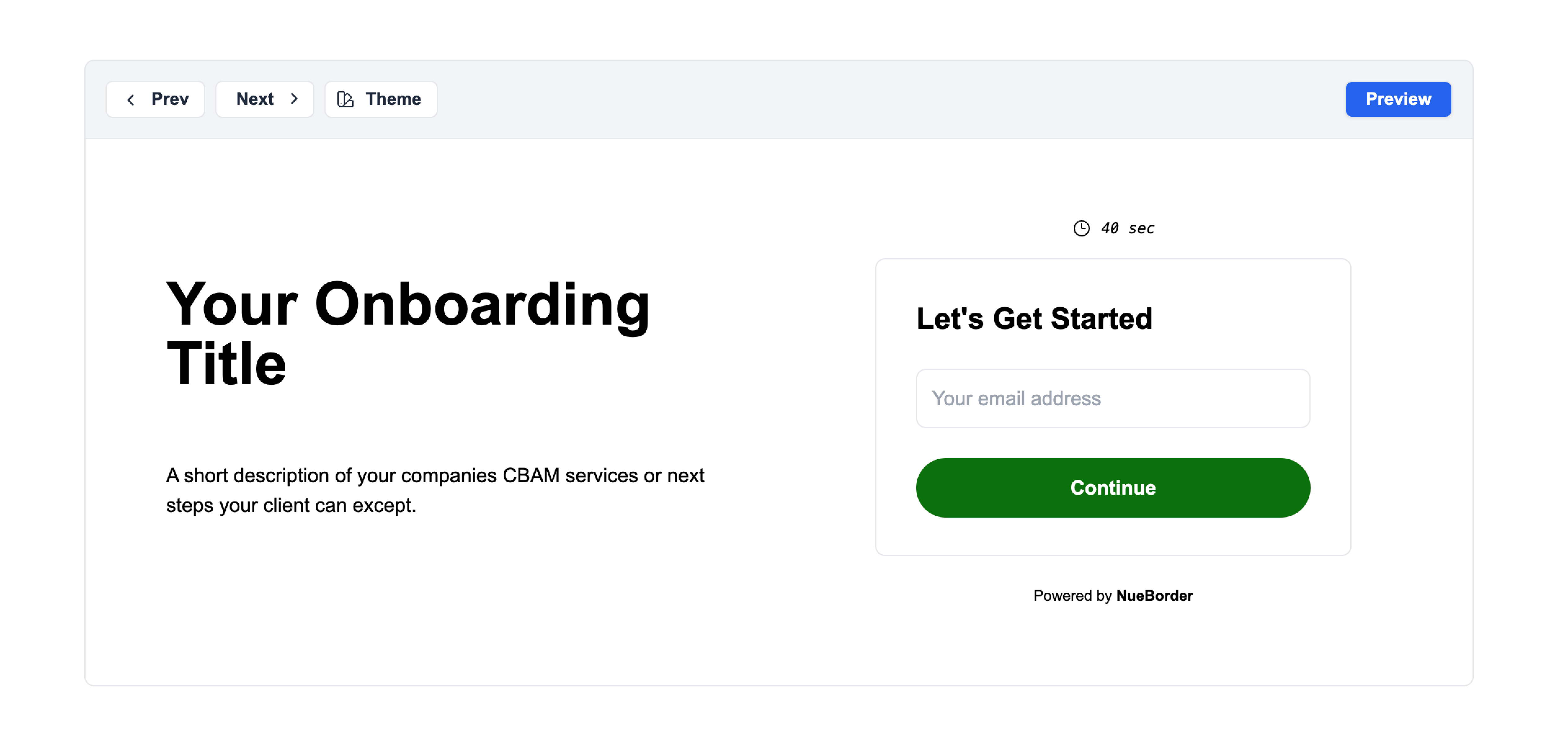The height and width of the screenshot is (746, 1568).
Task: Click the 40 sec time estimate text
Action: pyautogui.click(x=1127, y=228)
